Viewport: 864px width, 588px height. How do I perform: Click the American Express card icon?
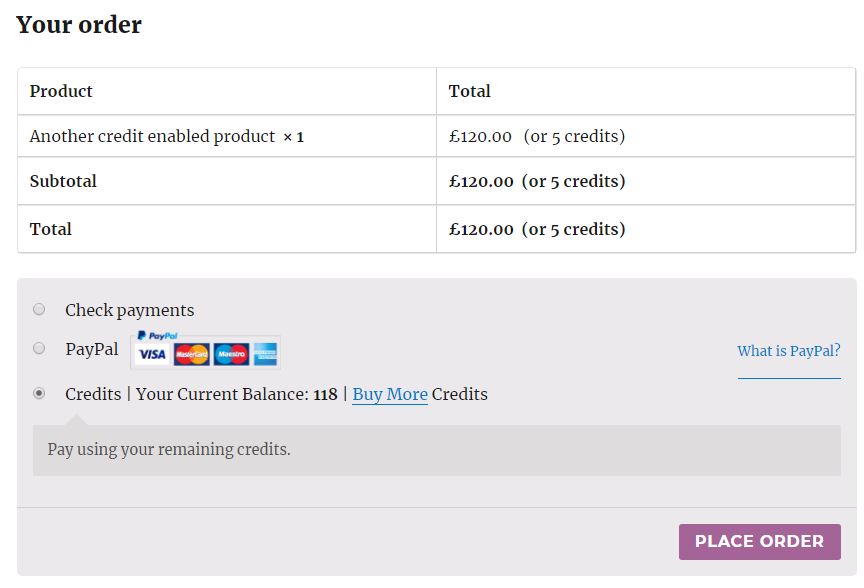(x=265, y=354)
